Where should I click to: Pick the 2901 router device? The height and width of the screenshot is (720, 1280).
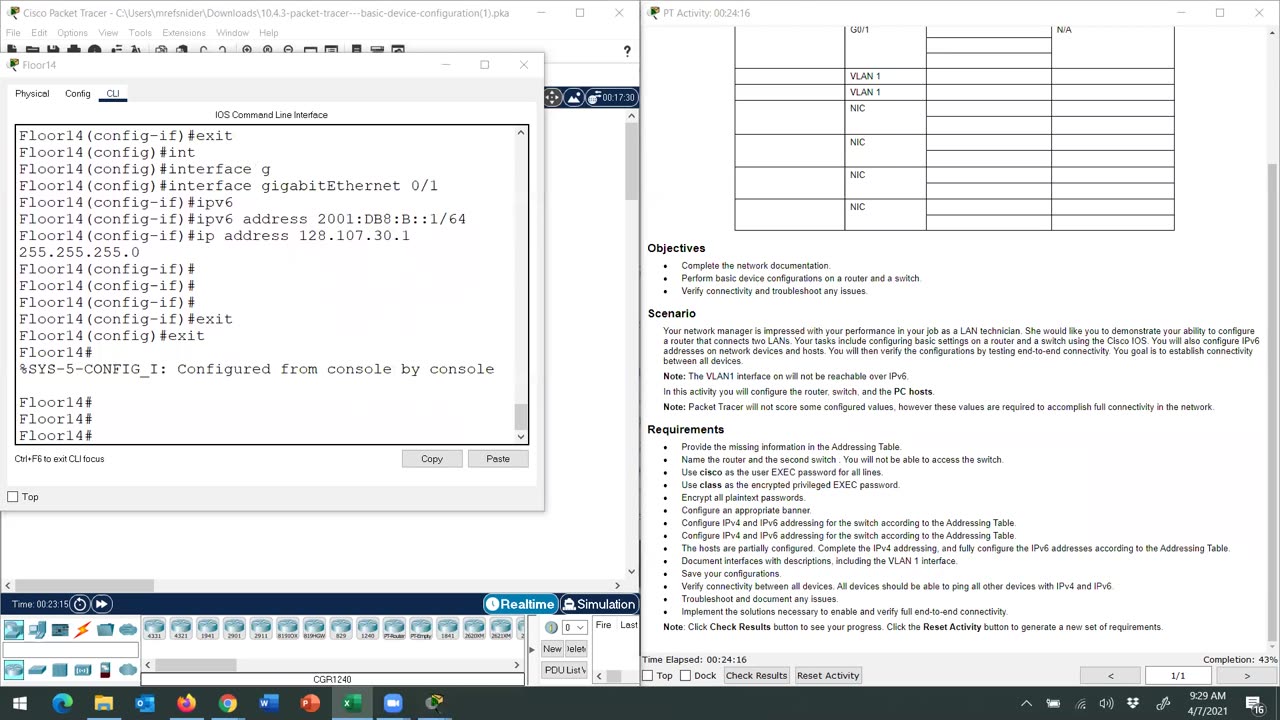[234, 629]
